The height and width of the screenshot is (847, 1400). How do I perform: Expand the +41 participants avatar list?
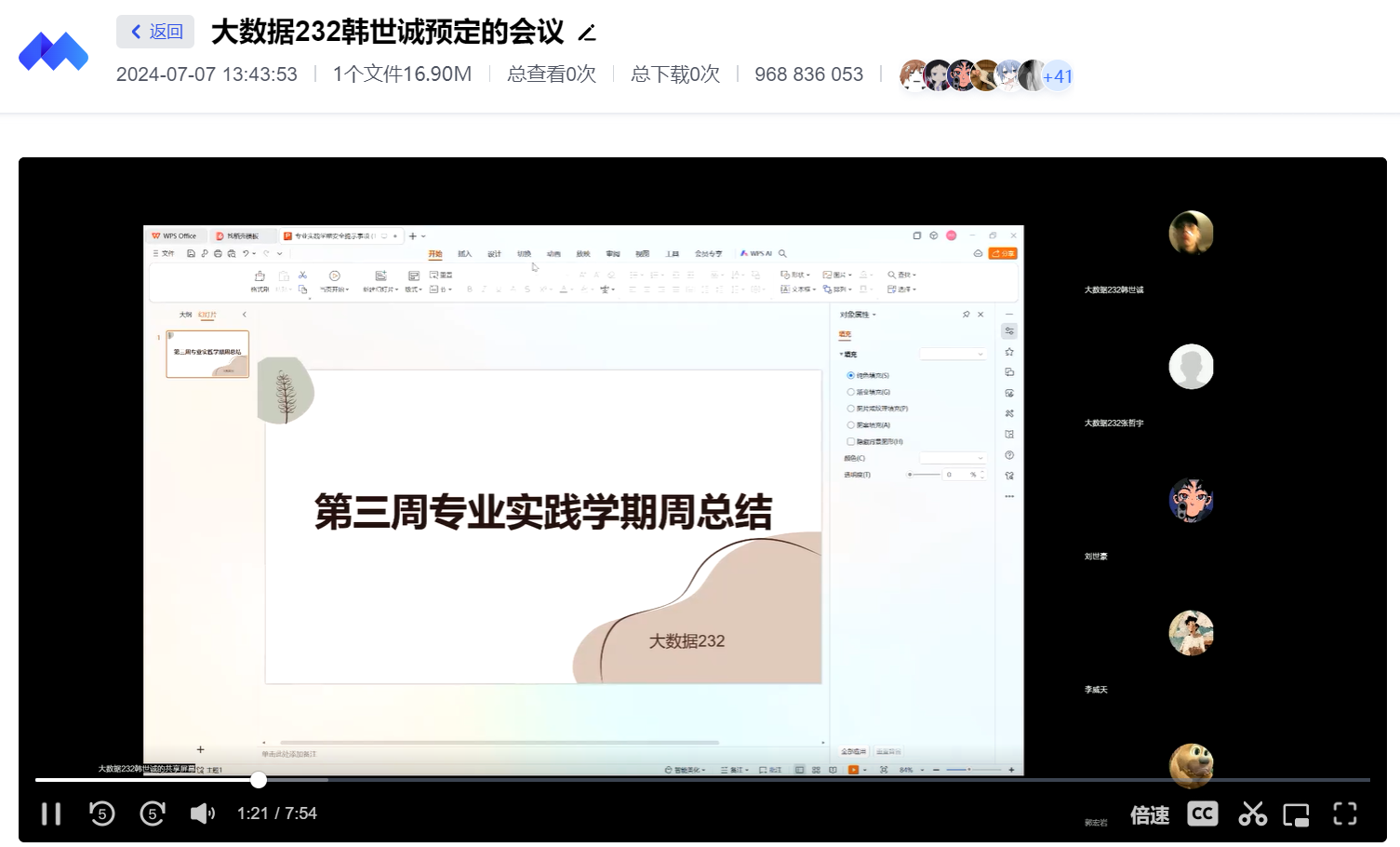pos(1058,76)
